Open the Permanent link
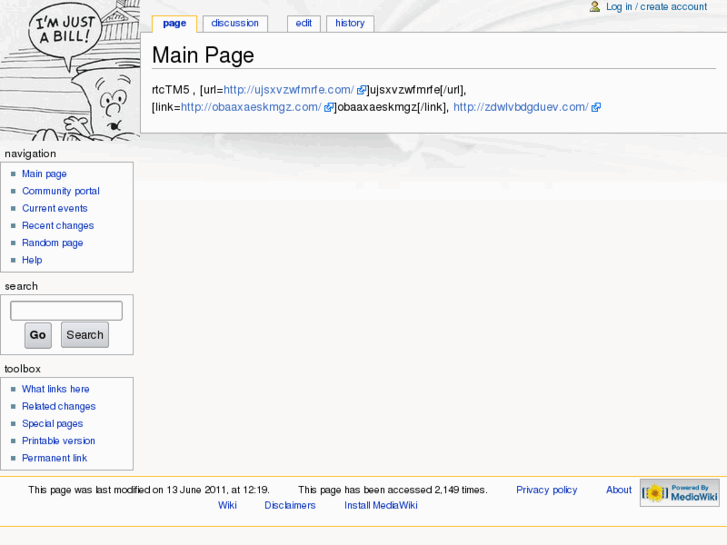727x545 pixels. tap(55, 458)
